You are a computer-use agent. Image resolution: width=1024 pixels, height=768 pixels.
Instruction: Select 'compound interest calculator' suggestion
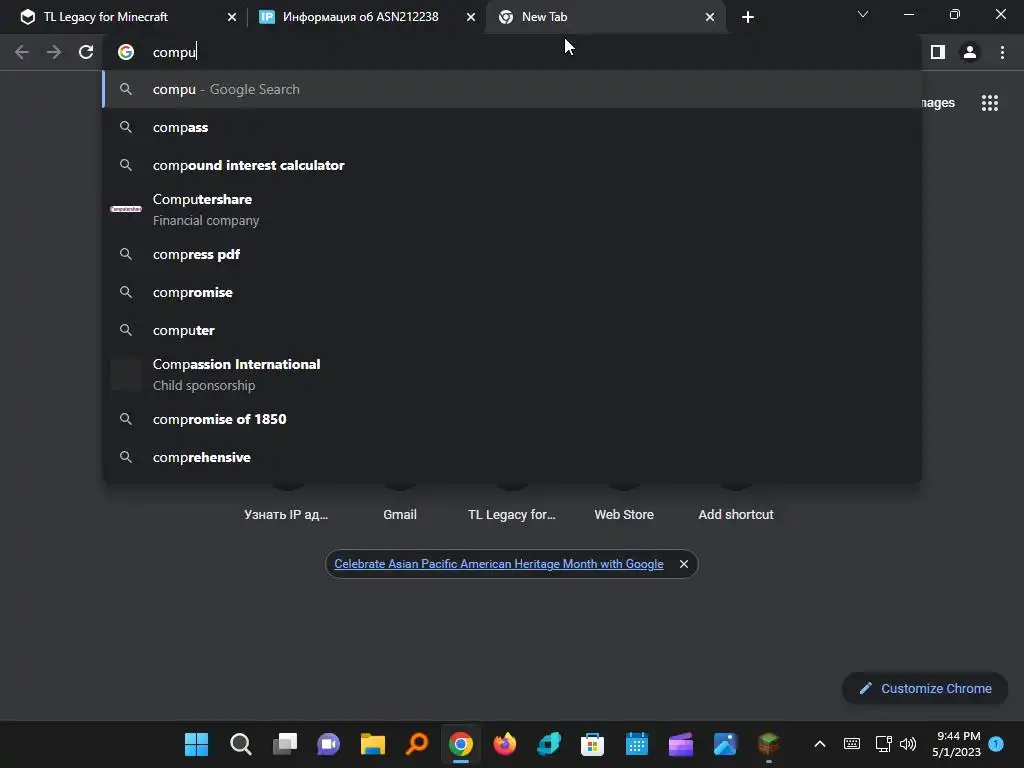[512, 165]
